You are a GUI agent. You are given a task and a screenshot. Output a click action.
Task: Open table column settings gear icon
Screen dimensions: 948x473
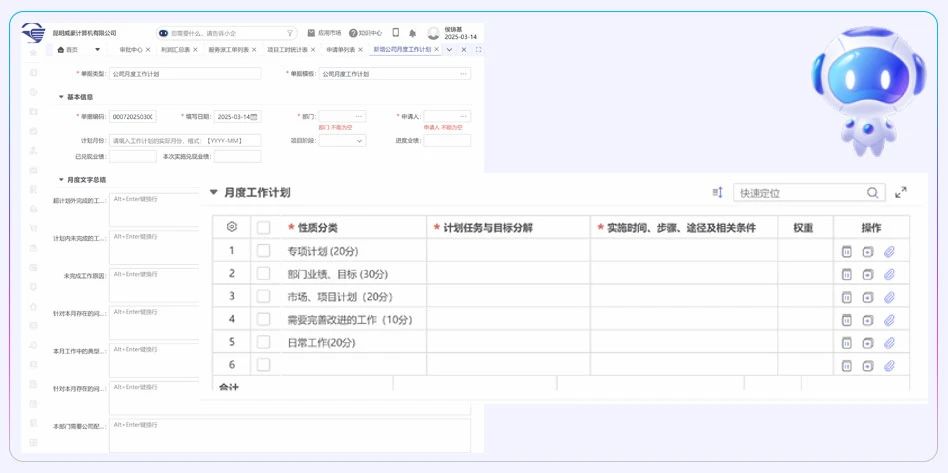click(232, 227)
